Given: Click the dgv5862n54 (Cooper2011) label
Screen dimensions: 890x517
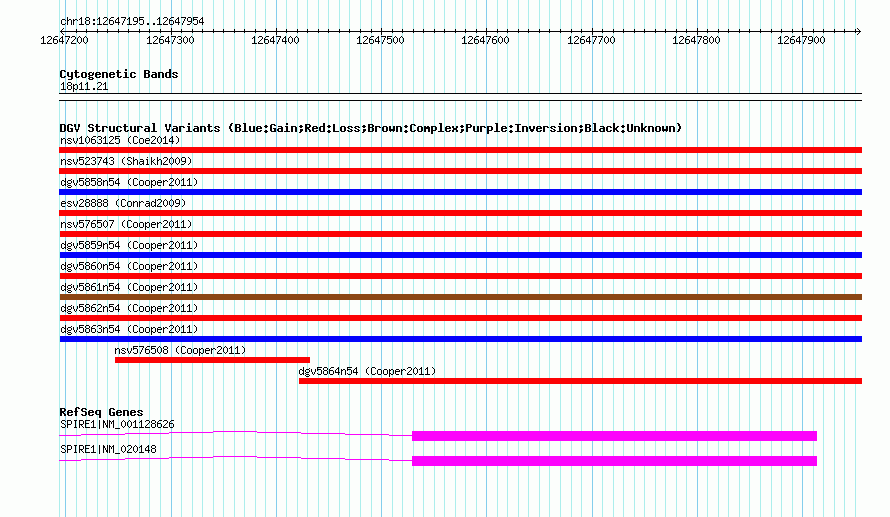Looking at the screenshot, I should (129, 308).
